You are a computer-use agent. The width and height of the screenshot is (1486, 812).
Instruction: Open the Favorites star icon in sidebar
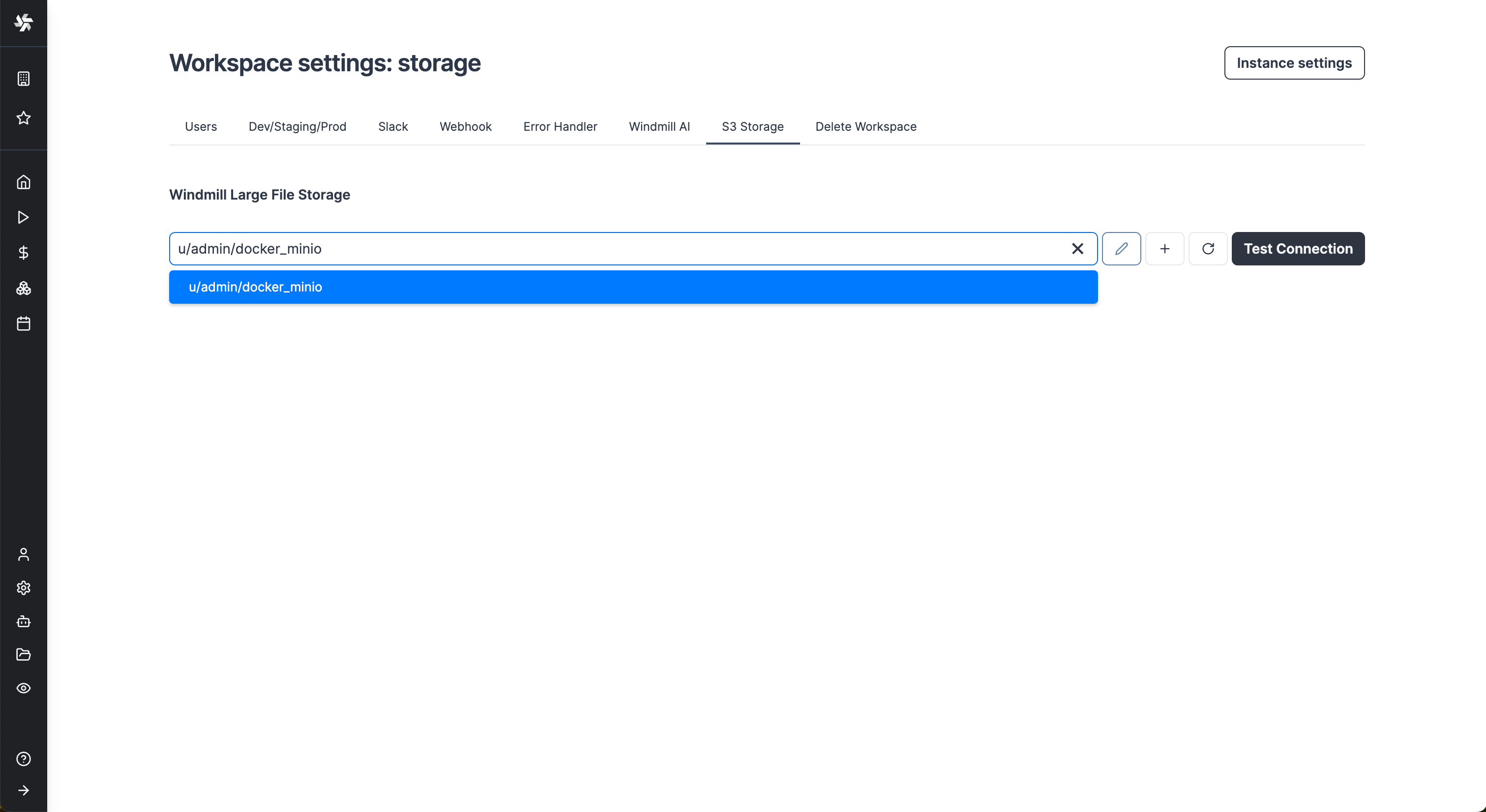pyautogui.click(x=23, y=117)
